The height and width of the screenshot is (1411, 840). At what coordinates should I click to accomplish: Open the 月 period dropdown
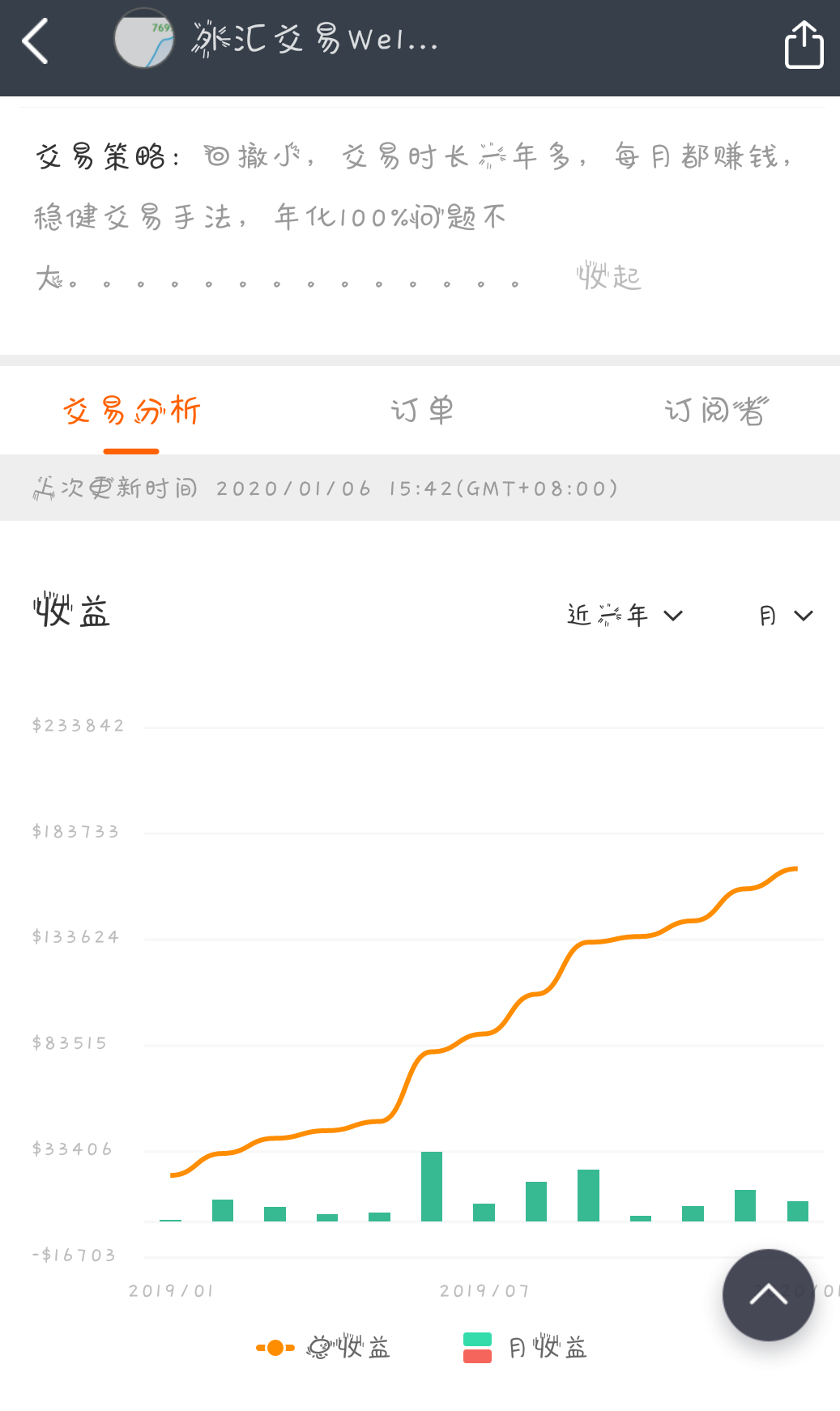click(x=785, y=616)
